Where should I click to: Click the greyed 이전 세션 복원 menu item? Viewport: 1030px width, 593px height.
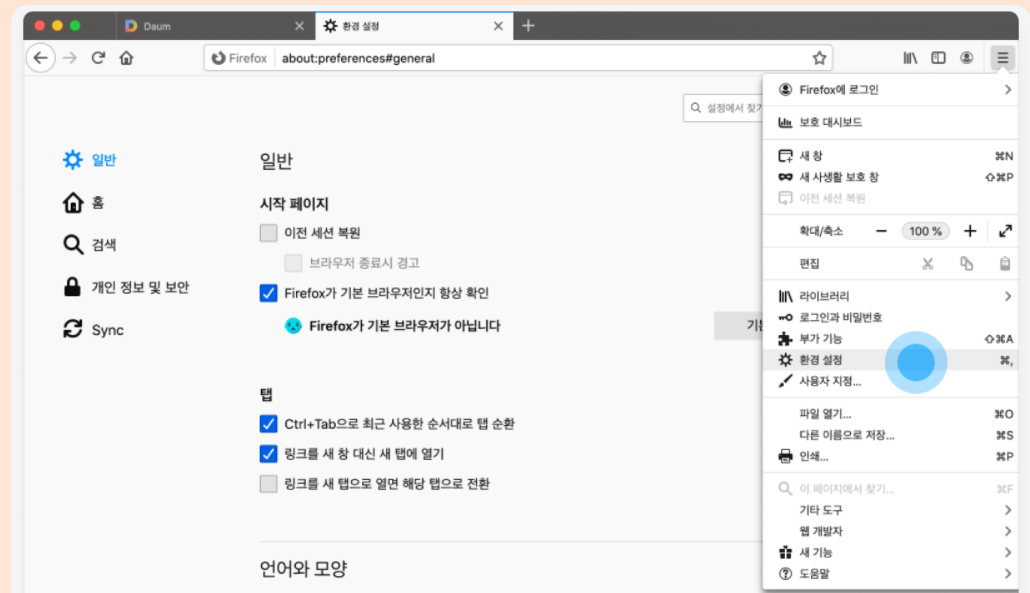tap(890, 198)
